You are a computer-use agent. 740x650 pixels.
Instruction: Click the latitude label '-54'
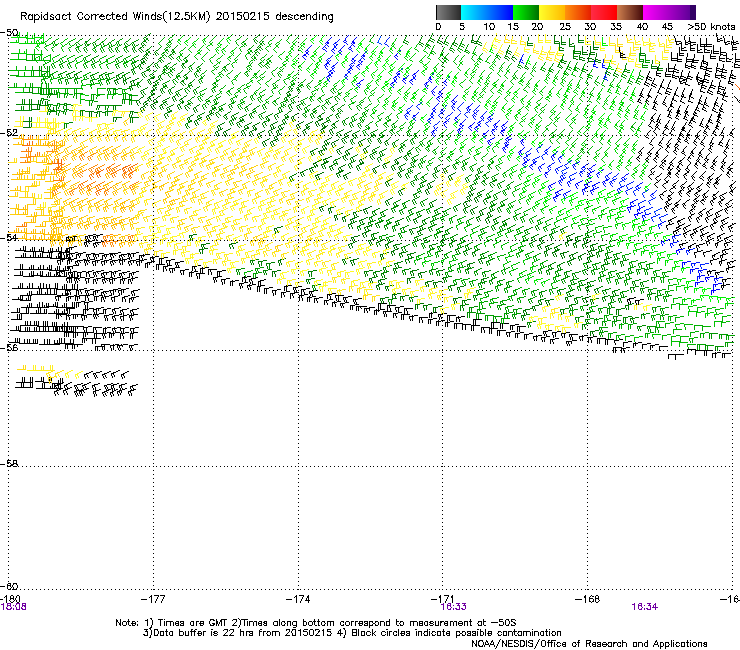tap(9, 237)
